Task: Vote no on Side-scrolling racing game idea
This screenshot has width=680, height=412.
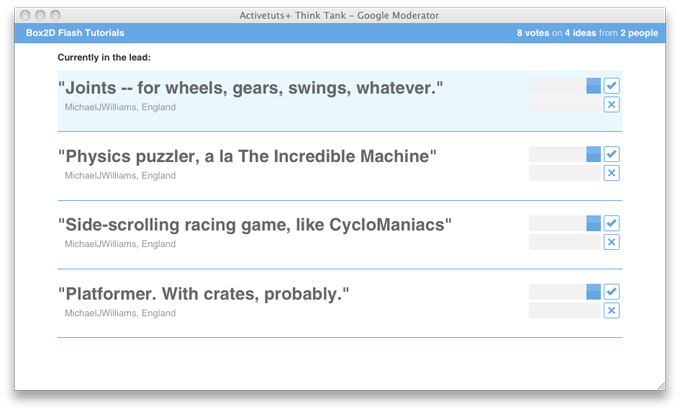Action: (x=612, y=242)
